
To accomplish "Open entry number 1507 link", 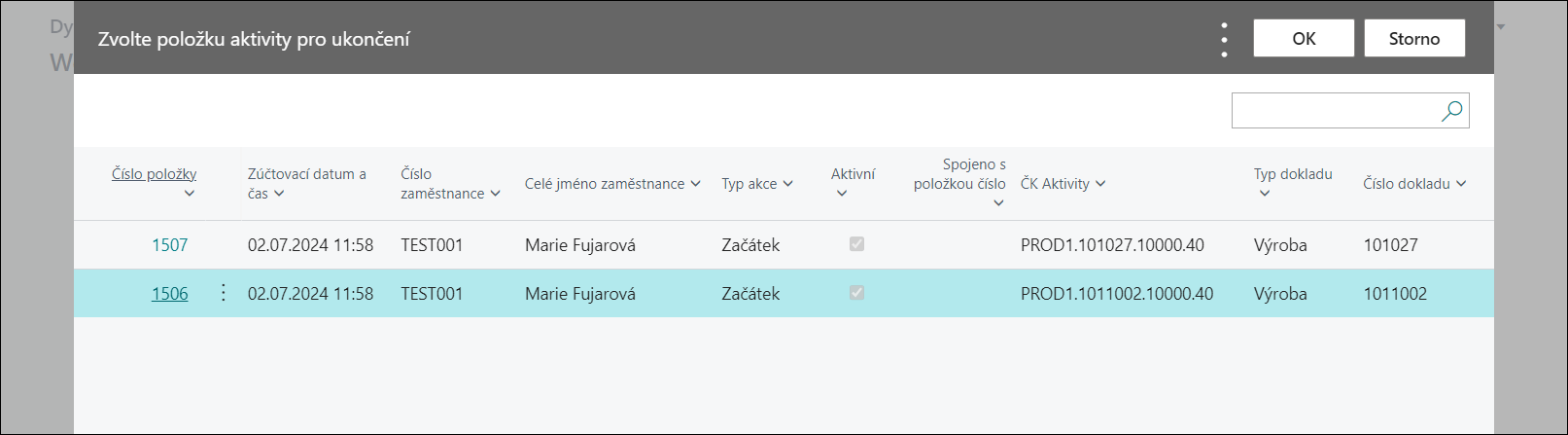I will pos(169,245).
